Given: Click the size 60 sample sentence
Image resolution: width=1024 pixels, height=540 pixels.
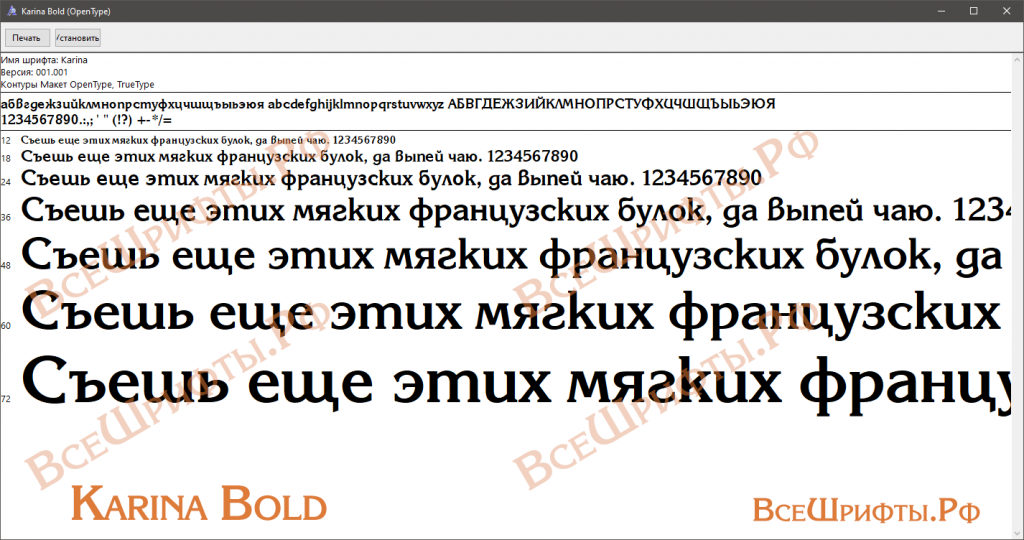Looking at the screenshot, I should tap(511, 316).
